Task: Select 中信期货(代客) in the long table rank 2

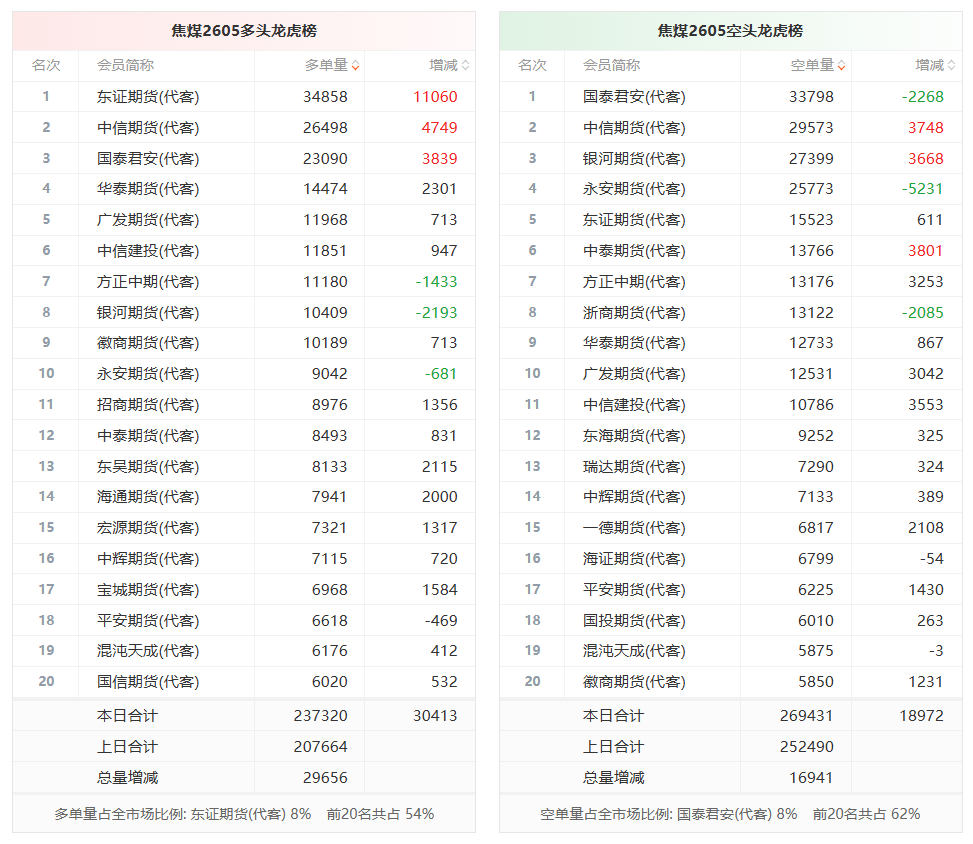Action: 148,128
